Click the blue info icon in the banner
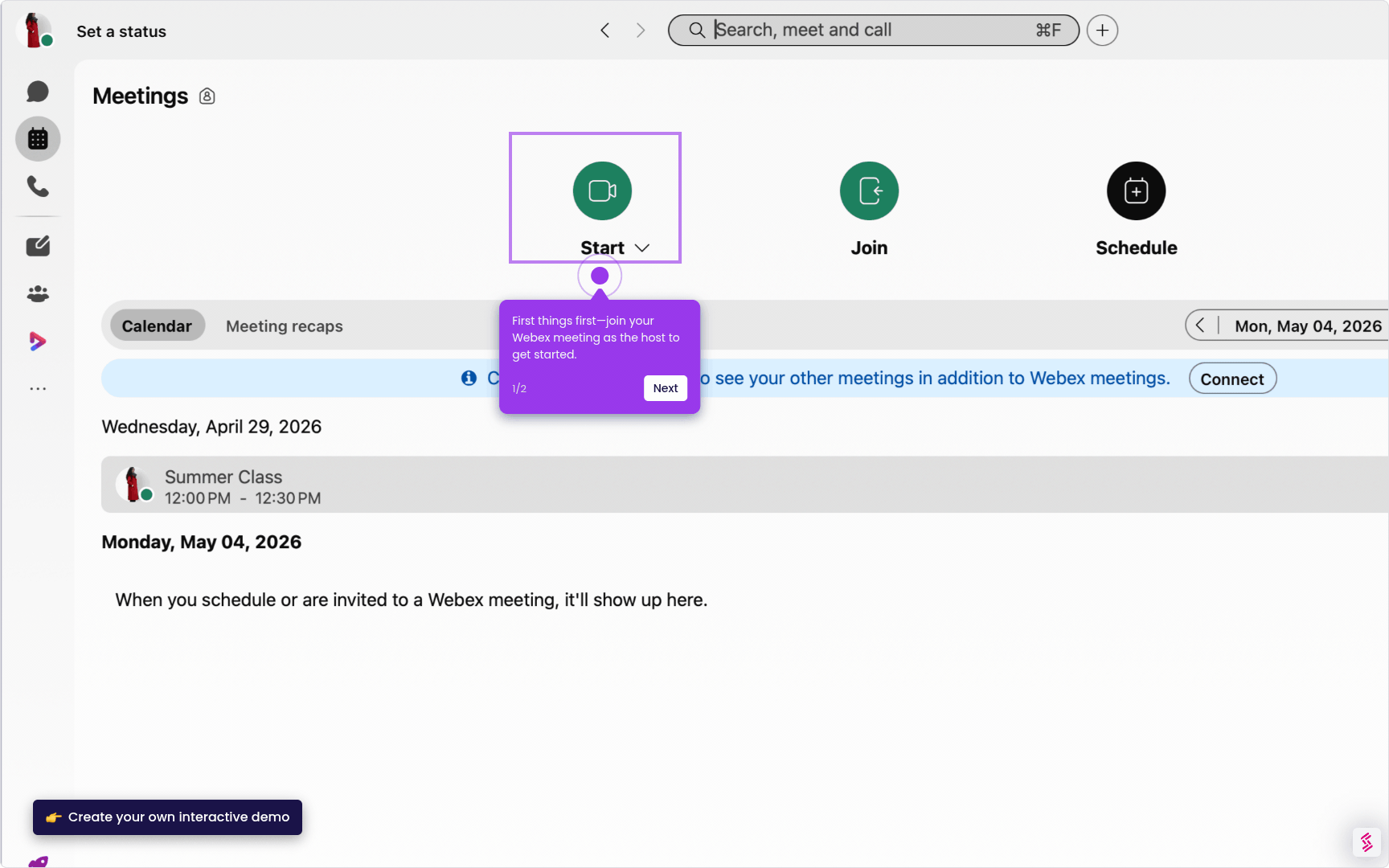Screen dimensions: 1389x868 tap(469, 378)
